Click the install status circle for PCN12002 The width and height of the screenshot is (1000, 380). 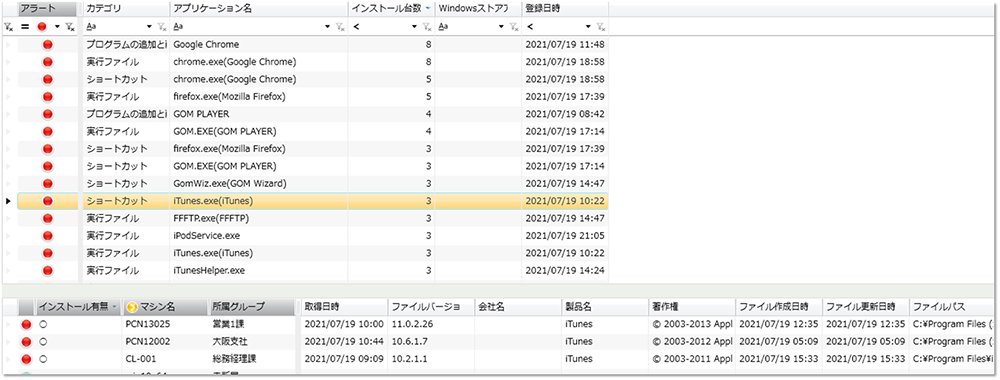pyautogui.click(x=43, y=341)
